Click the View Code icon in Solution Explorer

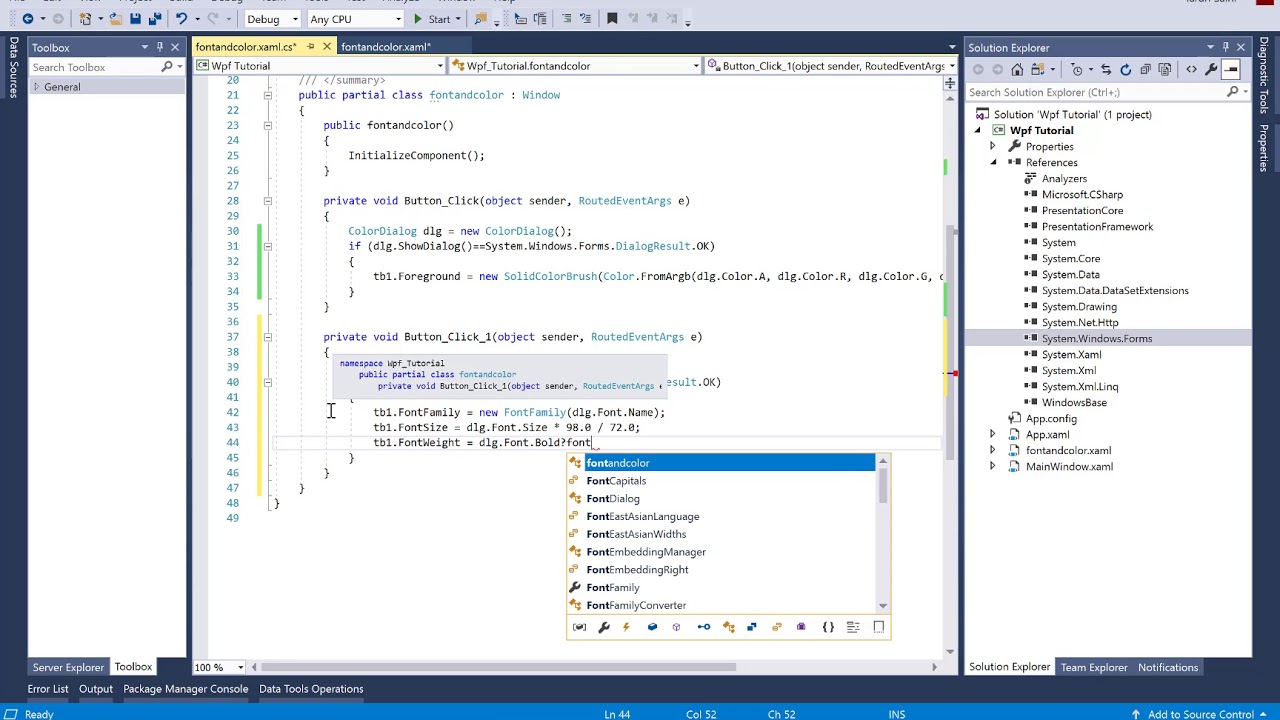1191,70
